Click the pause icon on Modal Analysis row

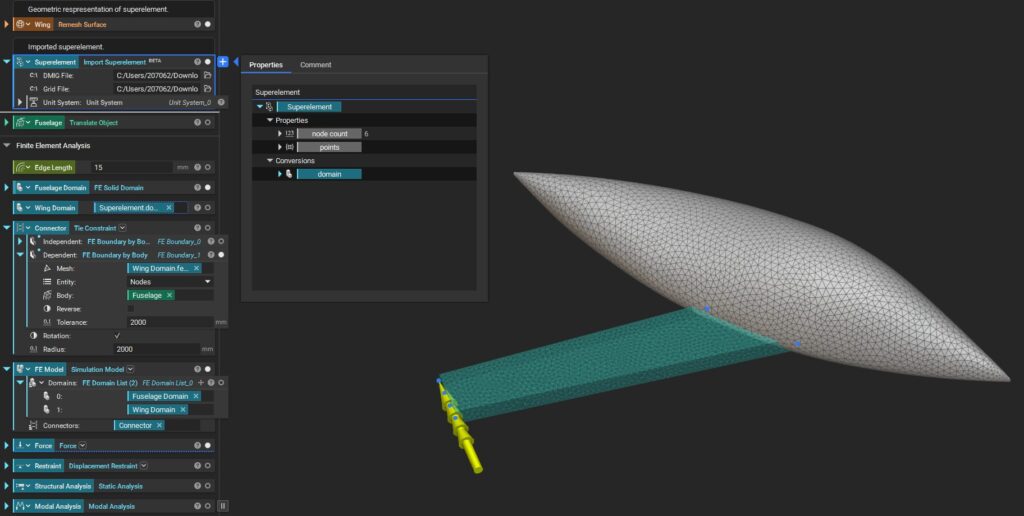(x=223, y=506)
